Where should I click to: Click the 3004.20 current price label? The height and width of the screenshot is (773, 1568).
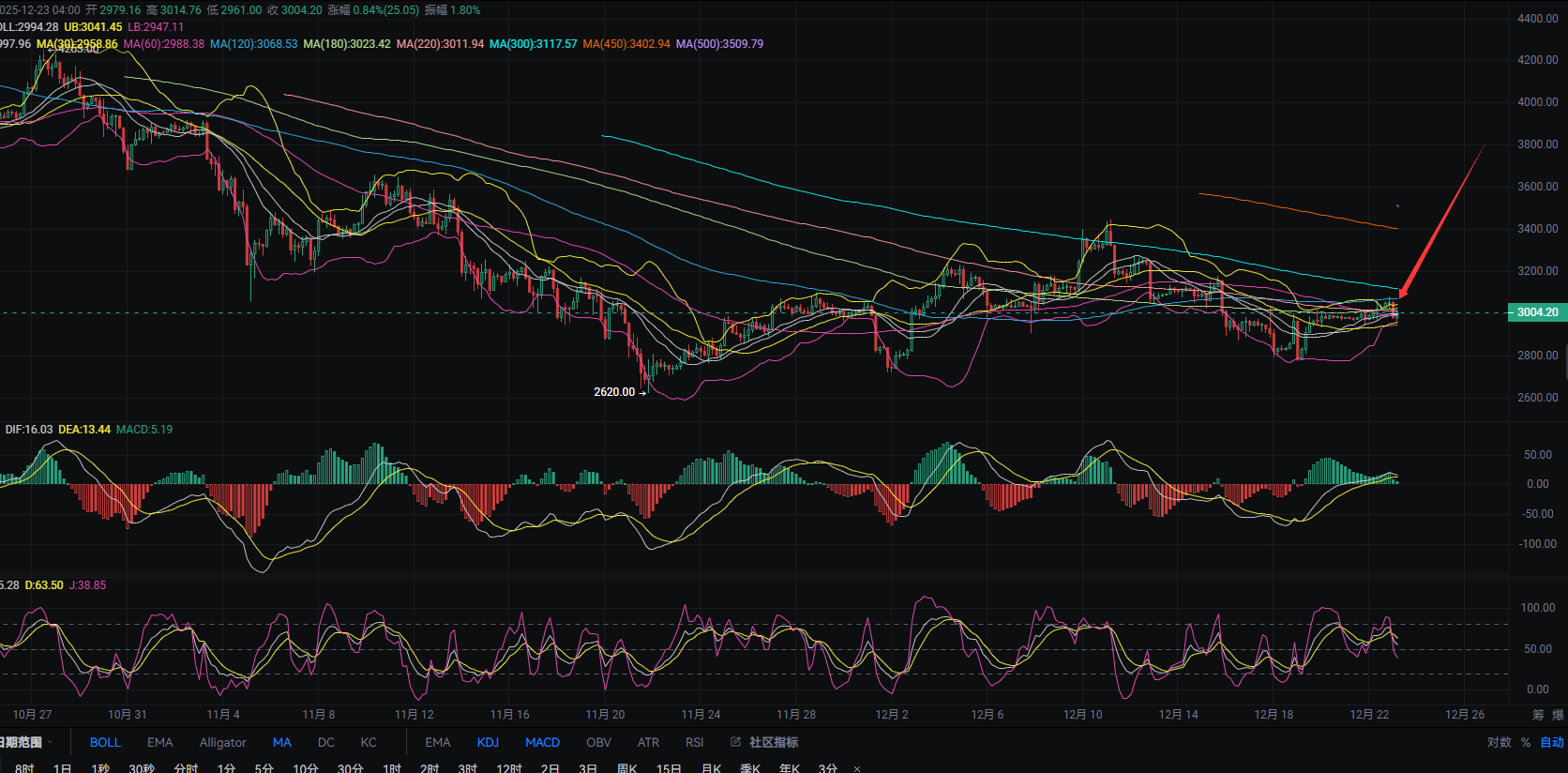(1537, 312)
